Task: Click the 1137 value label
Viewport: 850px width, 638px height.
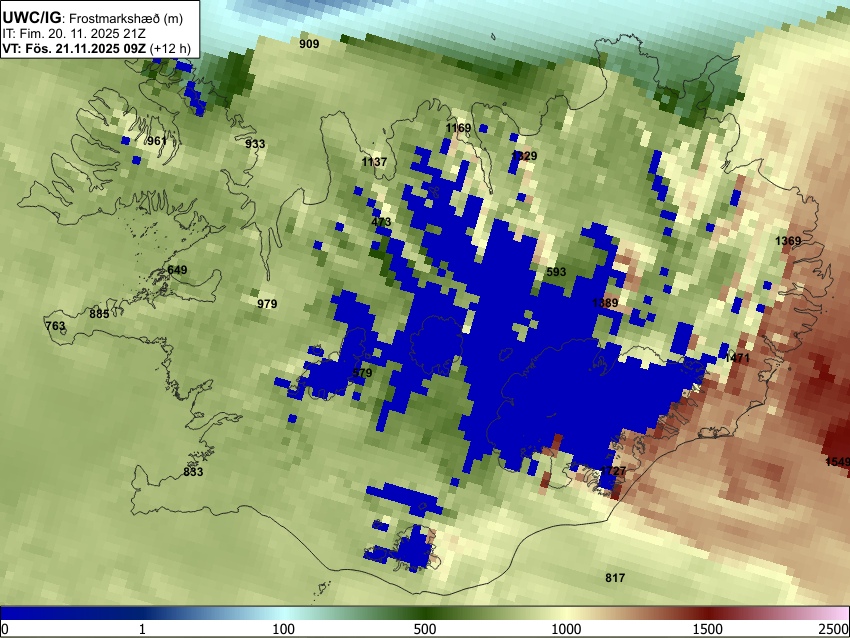Action: (374, 162)
